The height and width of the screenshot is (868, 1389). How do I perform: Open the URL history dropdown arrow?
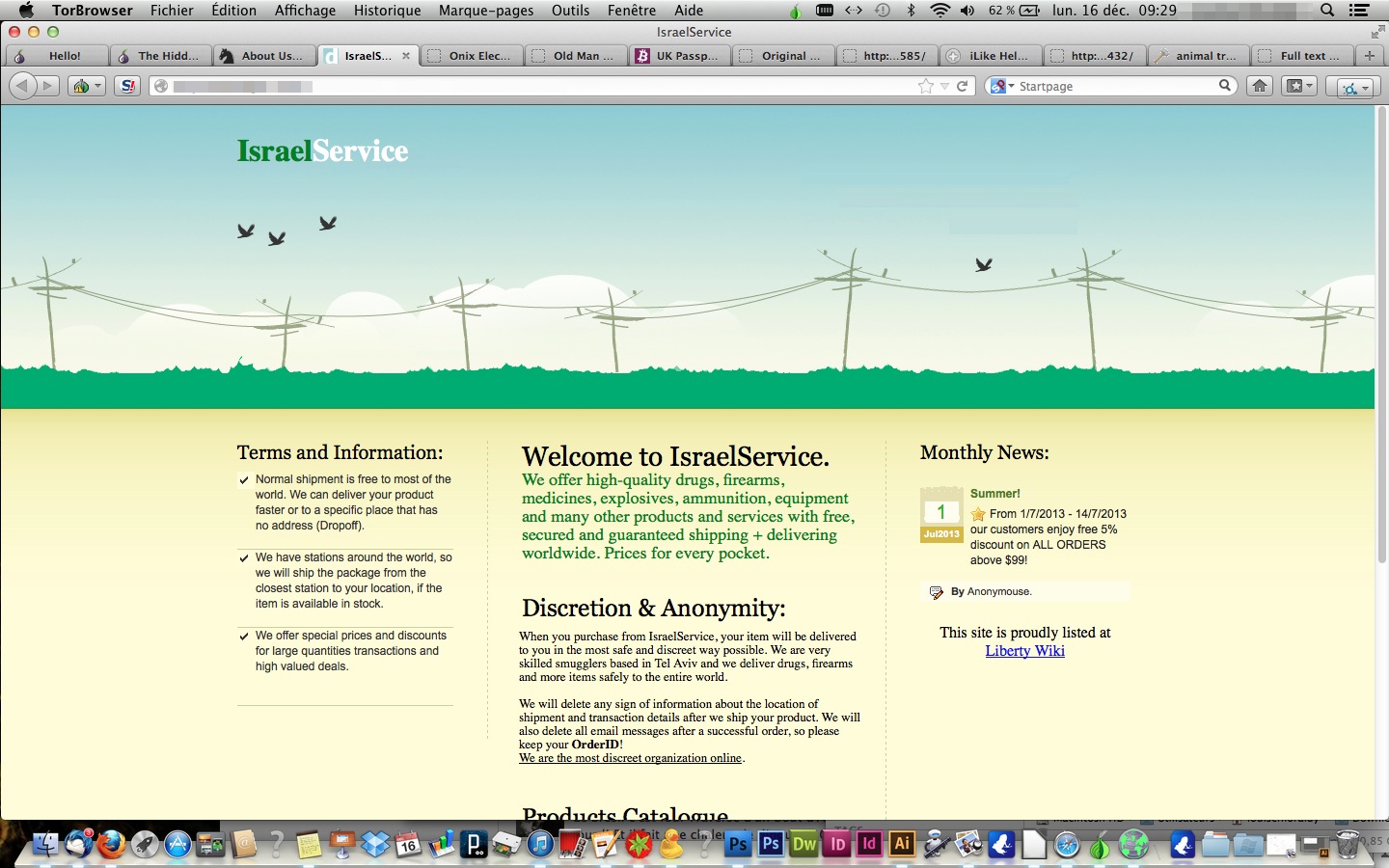point(944,86)
